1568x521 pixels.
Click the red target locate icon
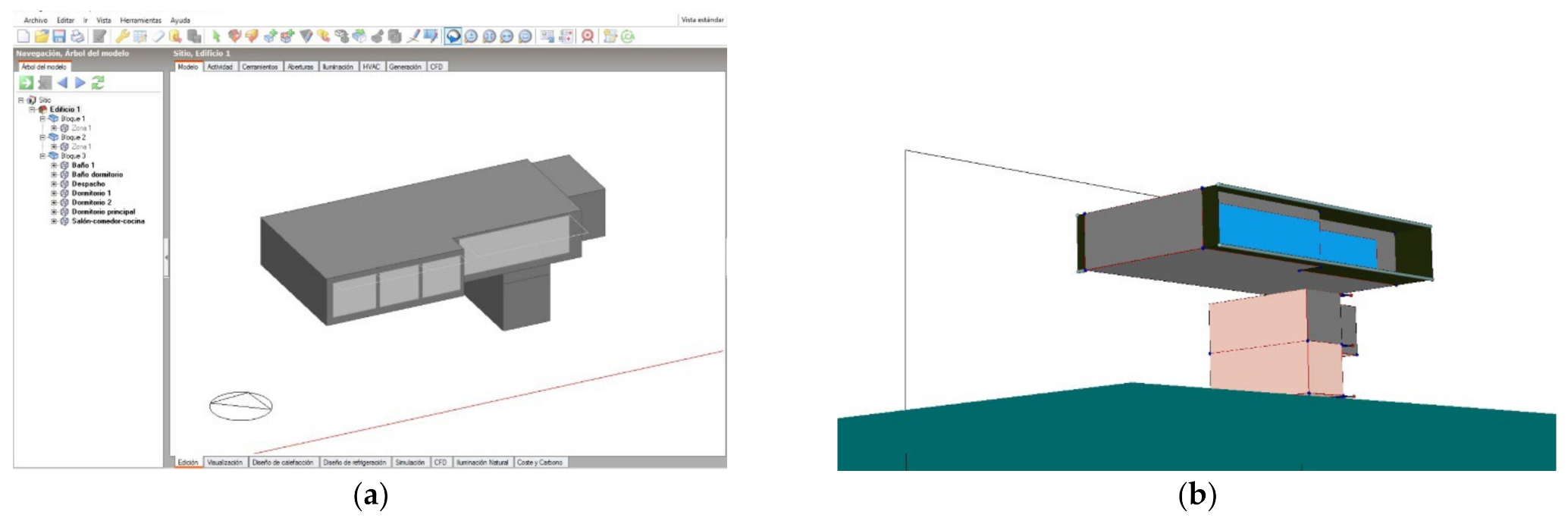pyautogui.click(x=587, y=36)
